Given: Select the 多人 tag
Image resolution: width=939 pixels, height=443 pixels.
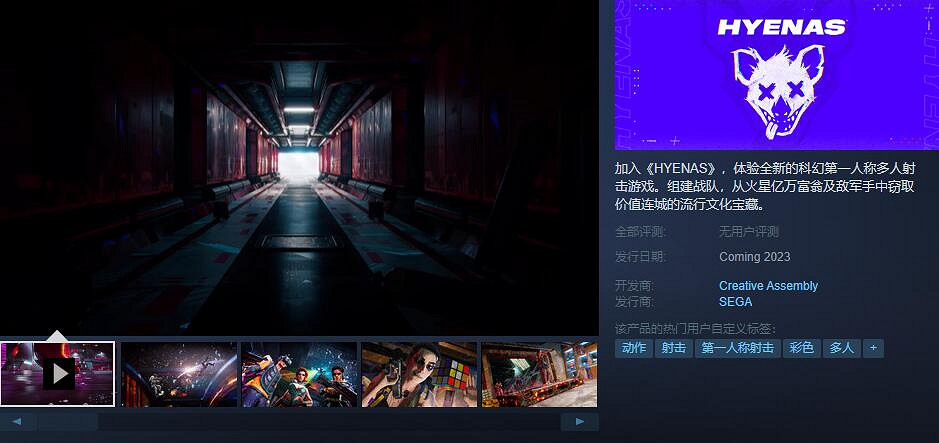Looking at the screenshot, I should (x=841, y=348).
